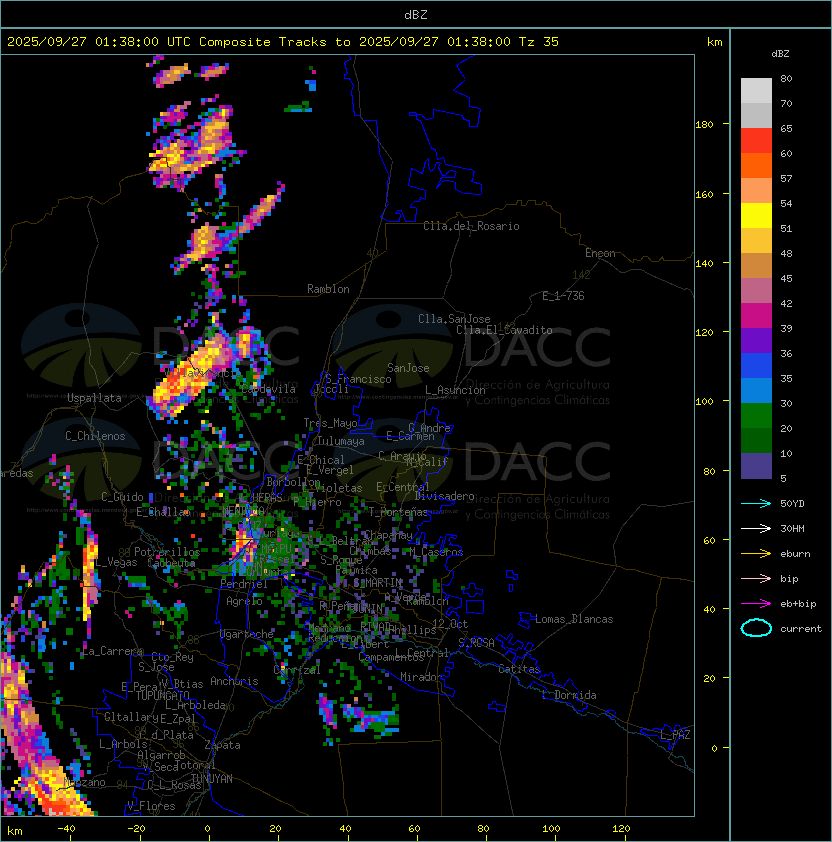Click the Ugarteche label

tap(247, 634)
